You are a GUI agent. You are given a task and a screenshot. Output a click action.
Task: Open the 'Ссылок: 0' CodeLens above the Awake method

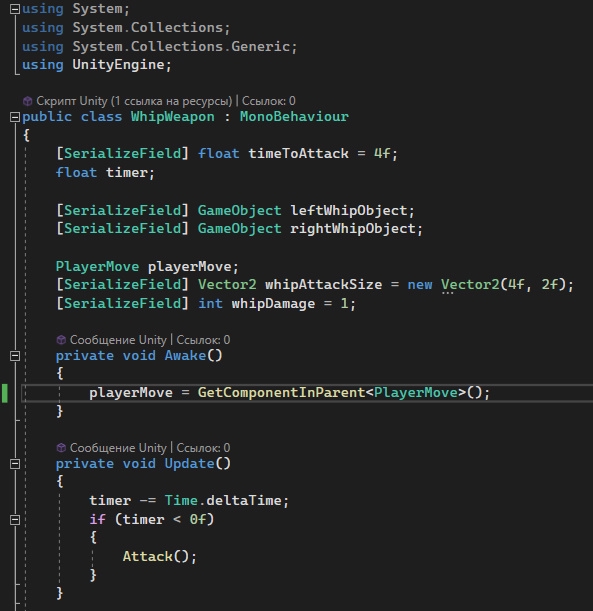point(203,340)
